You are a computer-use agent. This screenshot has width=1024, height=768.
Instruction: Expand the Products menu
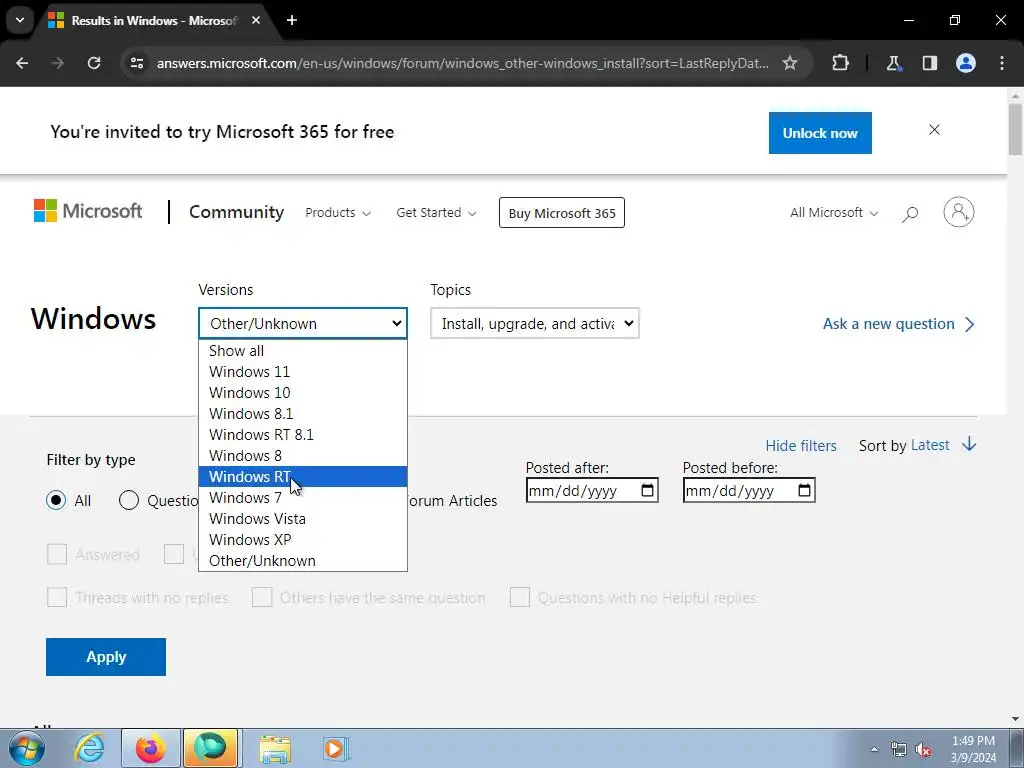tap(338, 213)
